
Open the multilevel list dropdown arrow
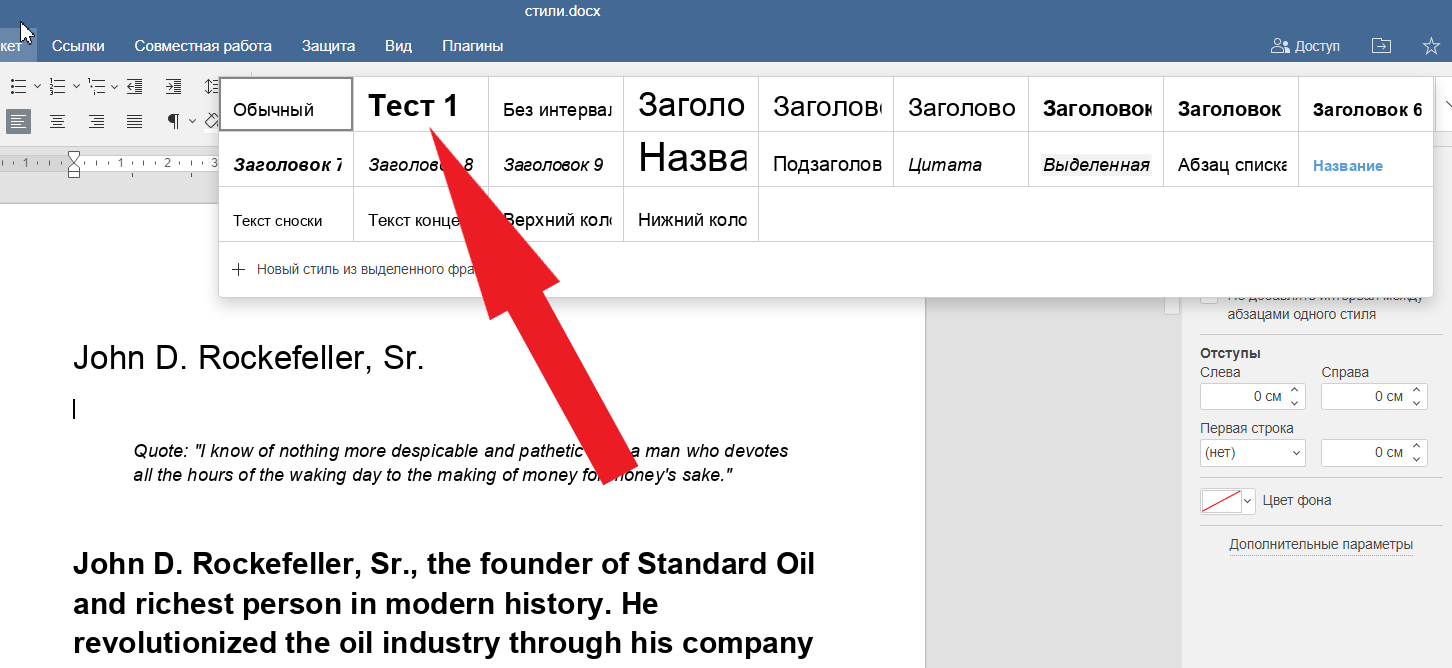114,86
